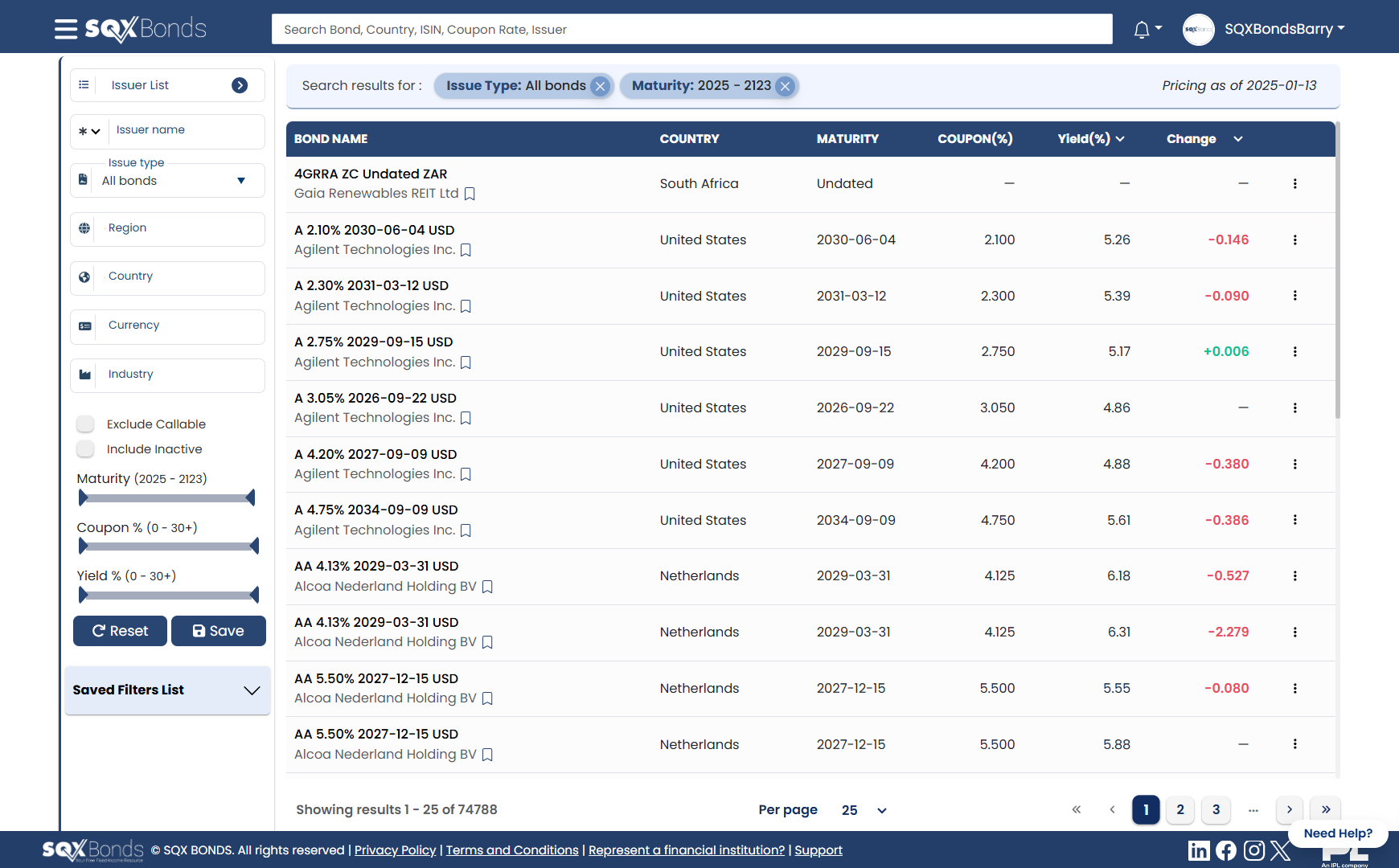
Task: Open the issuer name match-type dropdown
Action: [x=88, y=131]
